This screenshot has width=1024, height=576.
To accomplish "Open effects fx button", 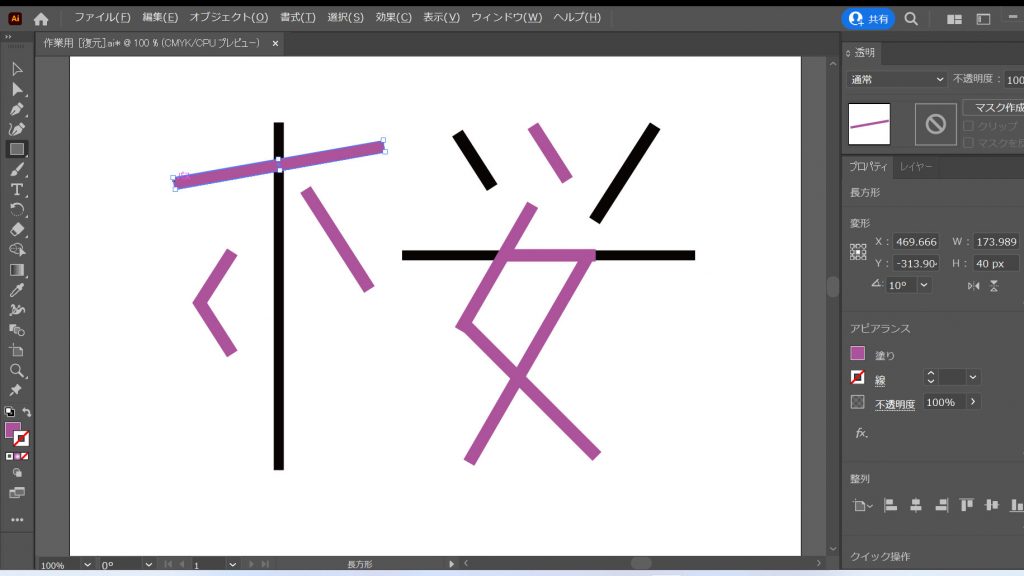I will [x=861, y=433].
